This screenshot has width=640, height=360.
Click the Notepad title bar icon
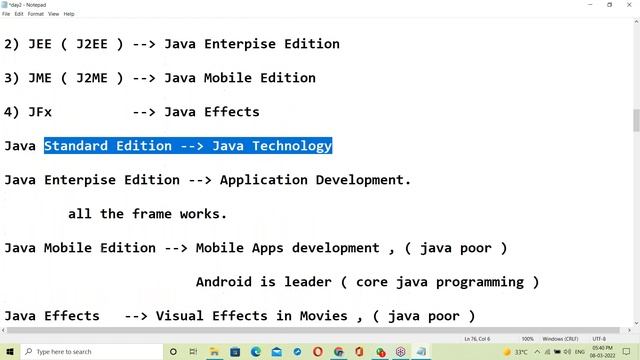pos(4,5)
